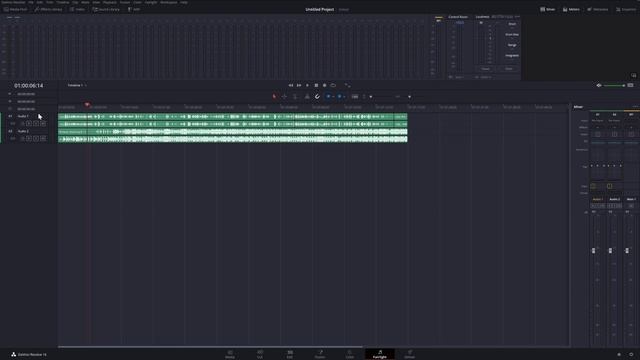Screen dimensions: 640x360
Task: Click the timeline horizontal scrollbar
Action: pos(210,347)
